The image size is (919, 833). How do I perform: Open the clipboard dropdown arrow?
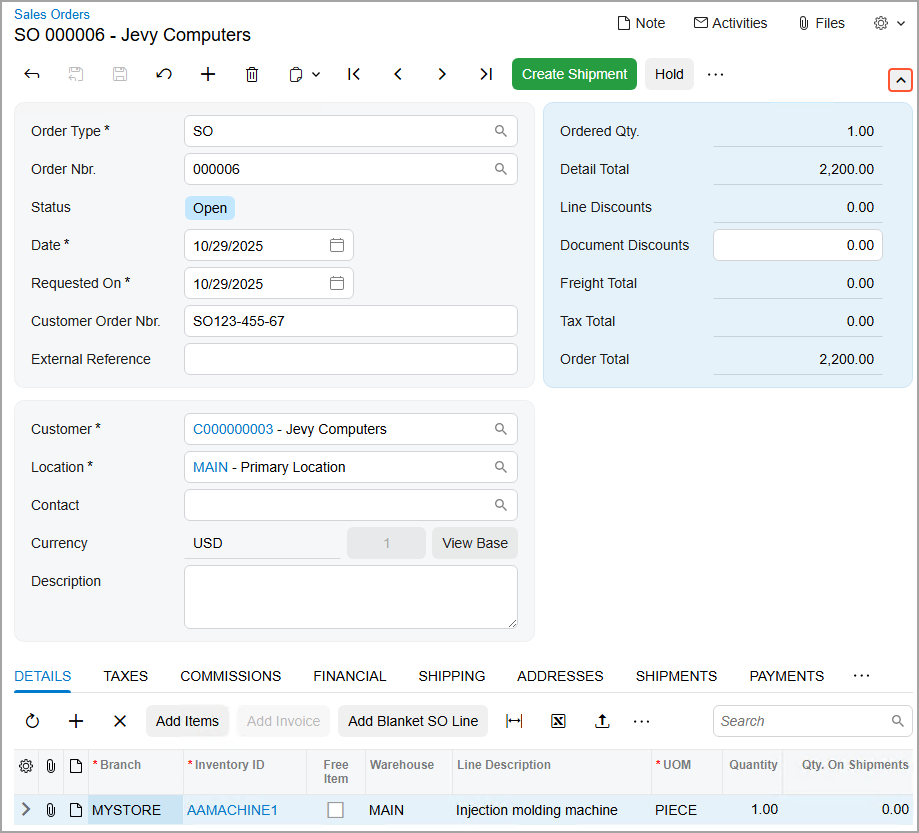point(316,74)
